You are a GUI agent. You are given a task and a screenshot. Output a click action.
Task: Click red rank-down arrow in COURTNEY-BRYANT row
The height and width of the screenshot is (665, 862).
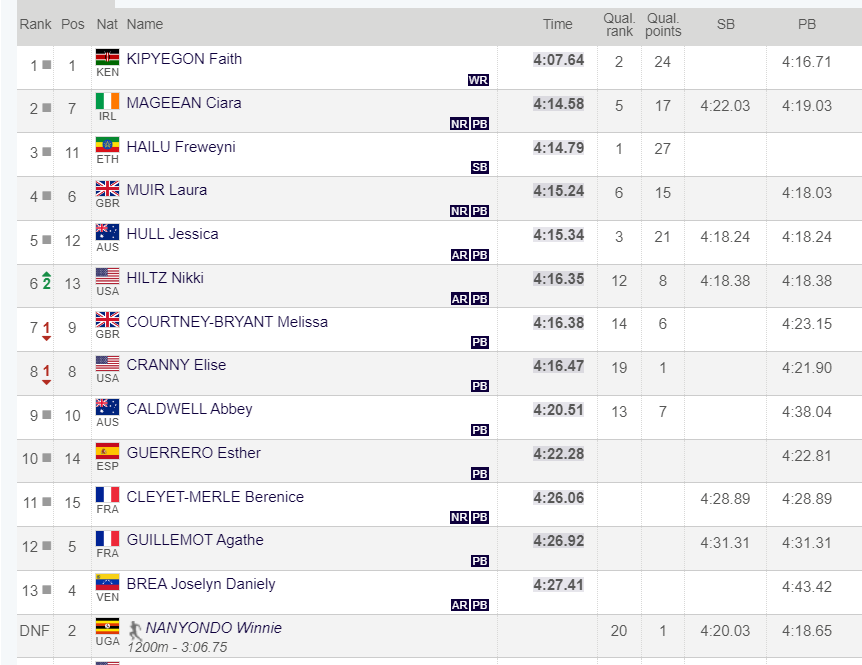click(47, 331)
